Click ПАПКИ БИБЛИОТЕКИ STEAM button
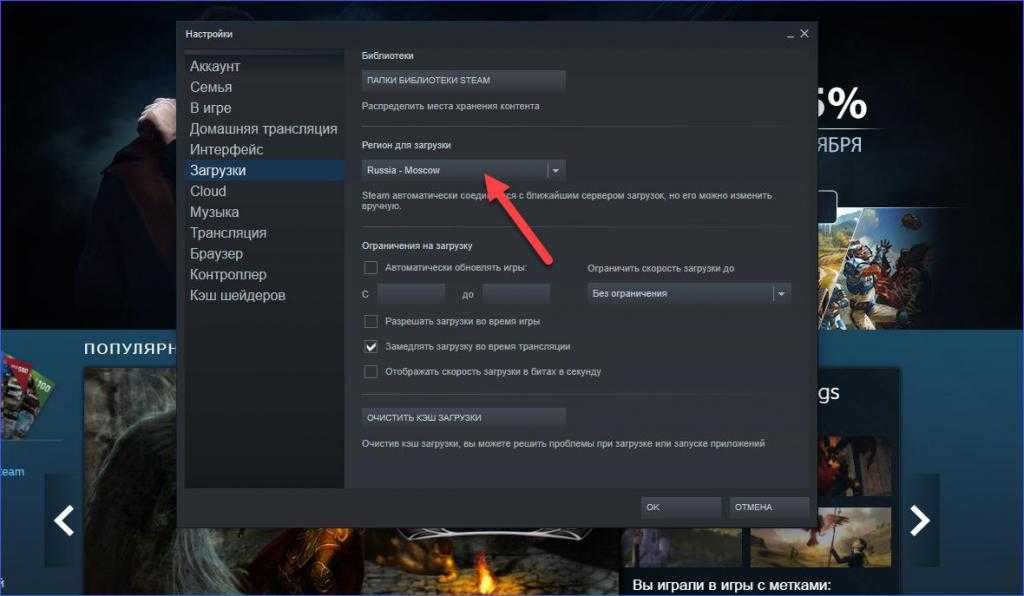Viewport: 1024px width, 596px height. point(464,80)
